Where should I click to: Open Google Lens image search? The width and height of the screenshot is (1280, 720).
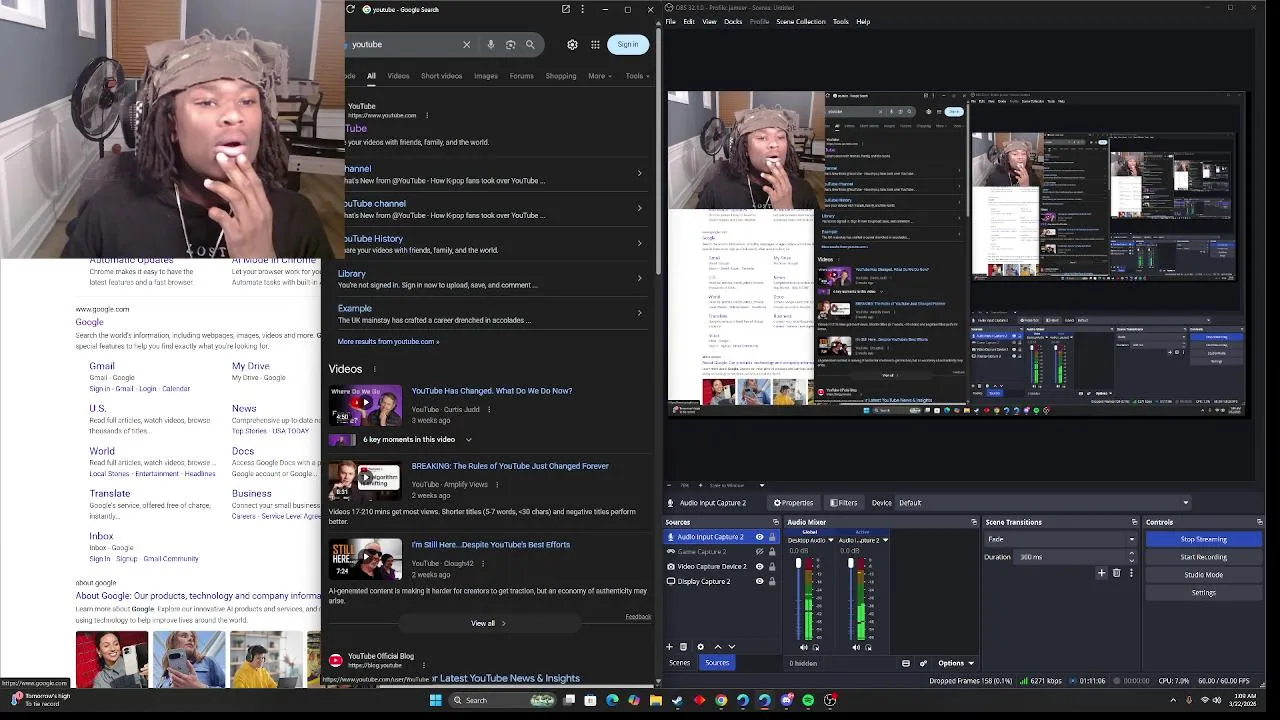click(510, 44)
